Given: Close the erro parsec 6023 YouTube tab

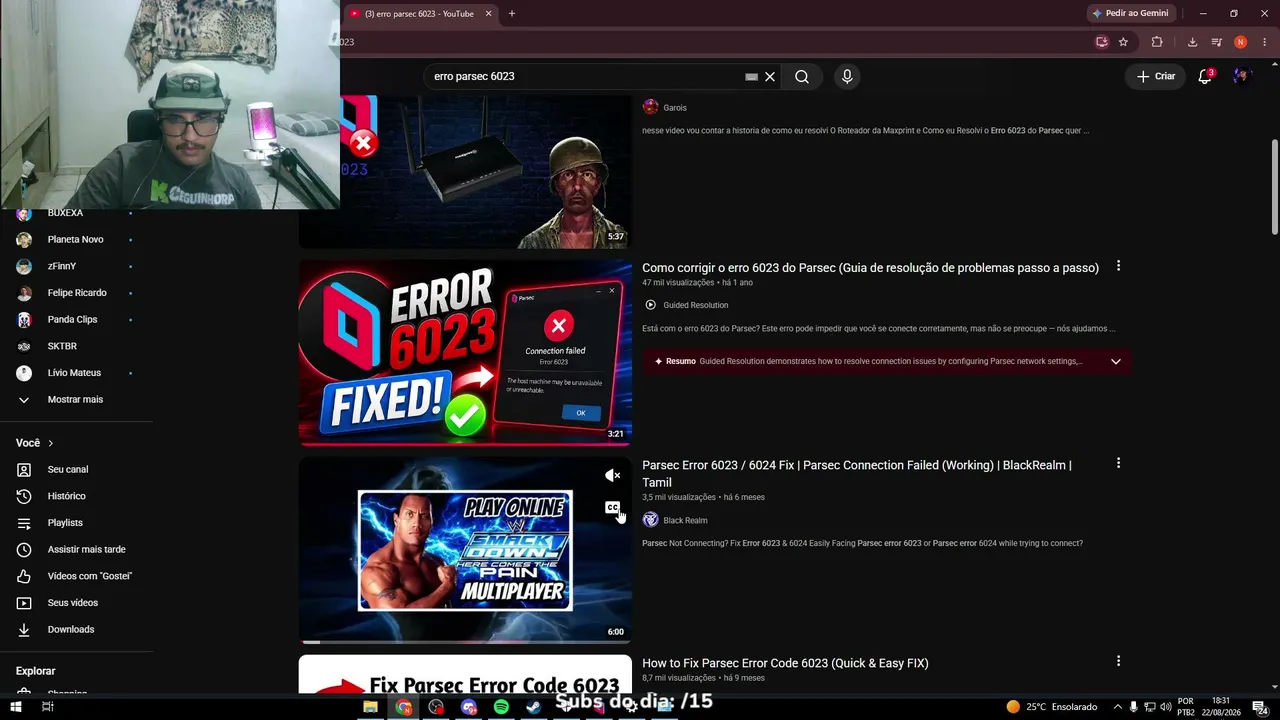Looking at the screenshot, I should click(x=488, y=14).
